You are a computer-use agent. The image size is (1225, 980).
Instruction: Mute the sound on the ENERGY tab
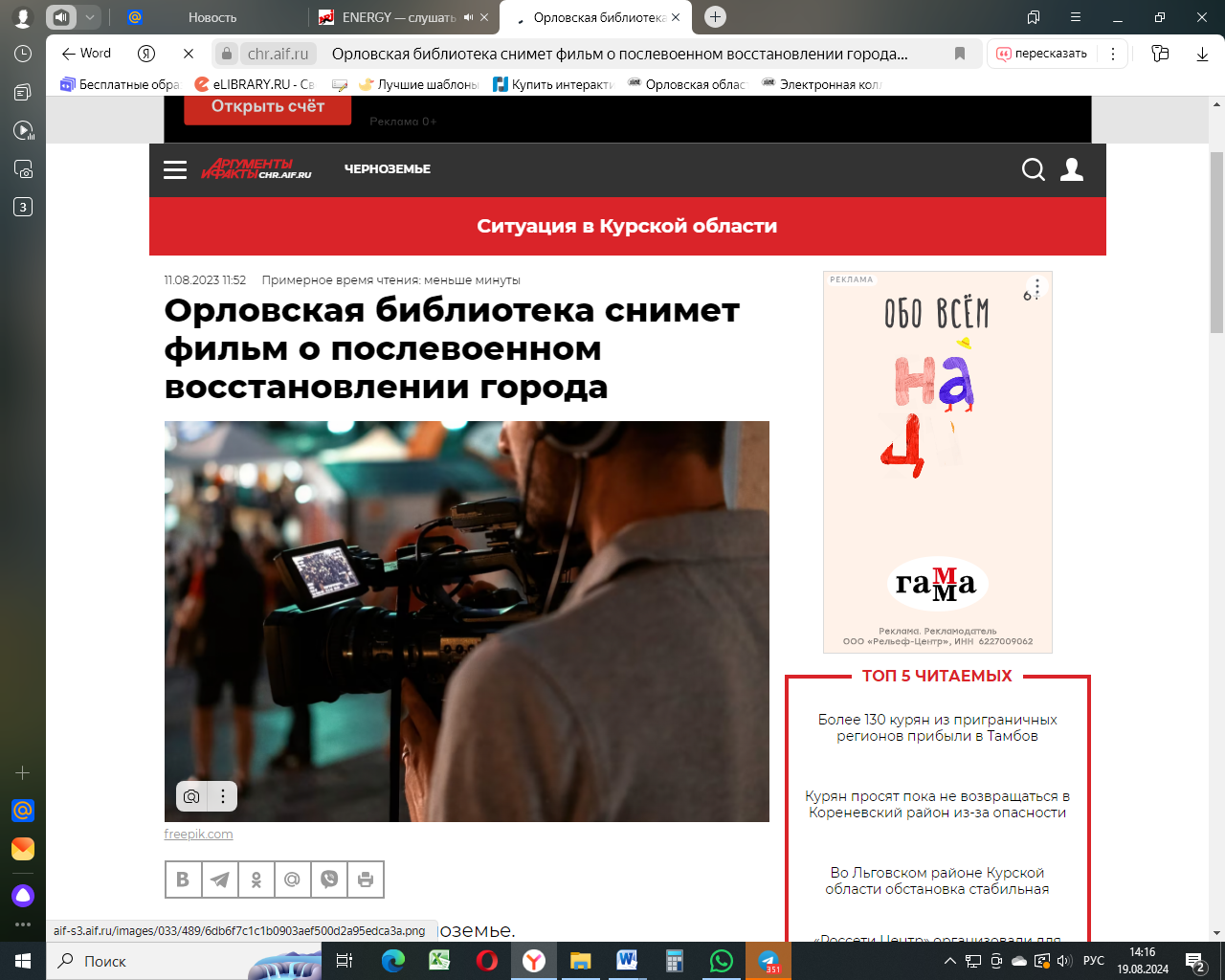[x=469, y=17]
